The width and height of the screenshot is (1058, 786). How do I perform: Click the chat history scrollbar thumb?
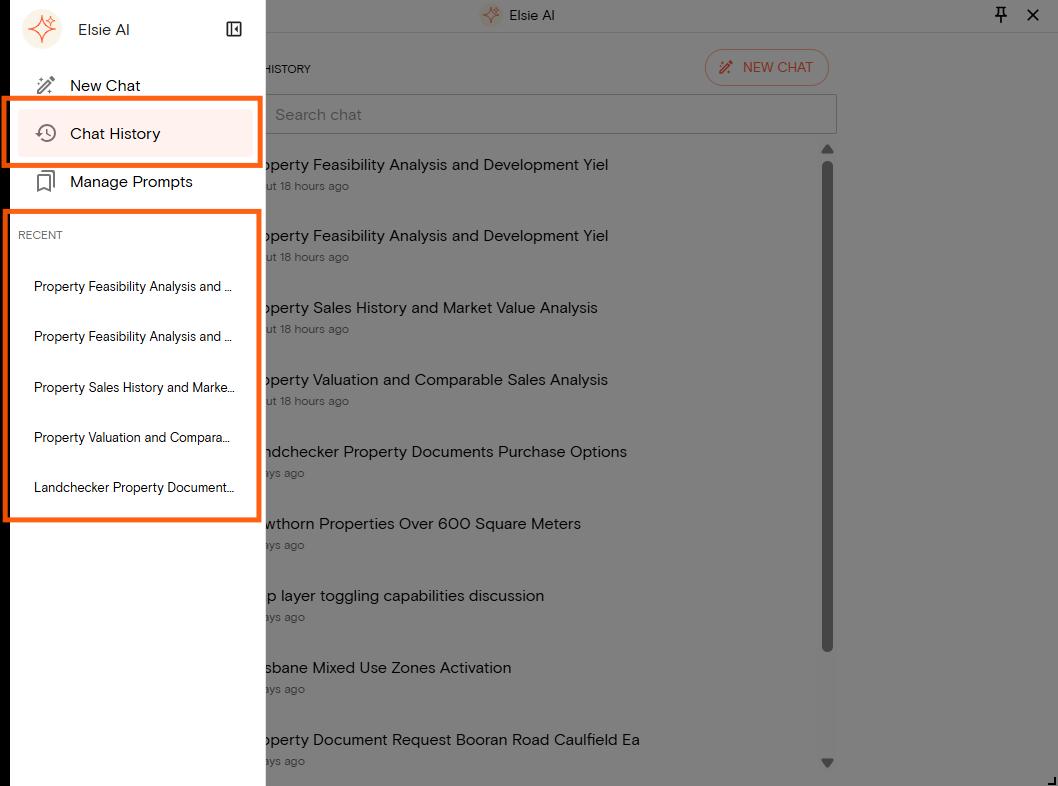tap(827, 406)
